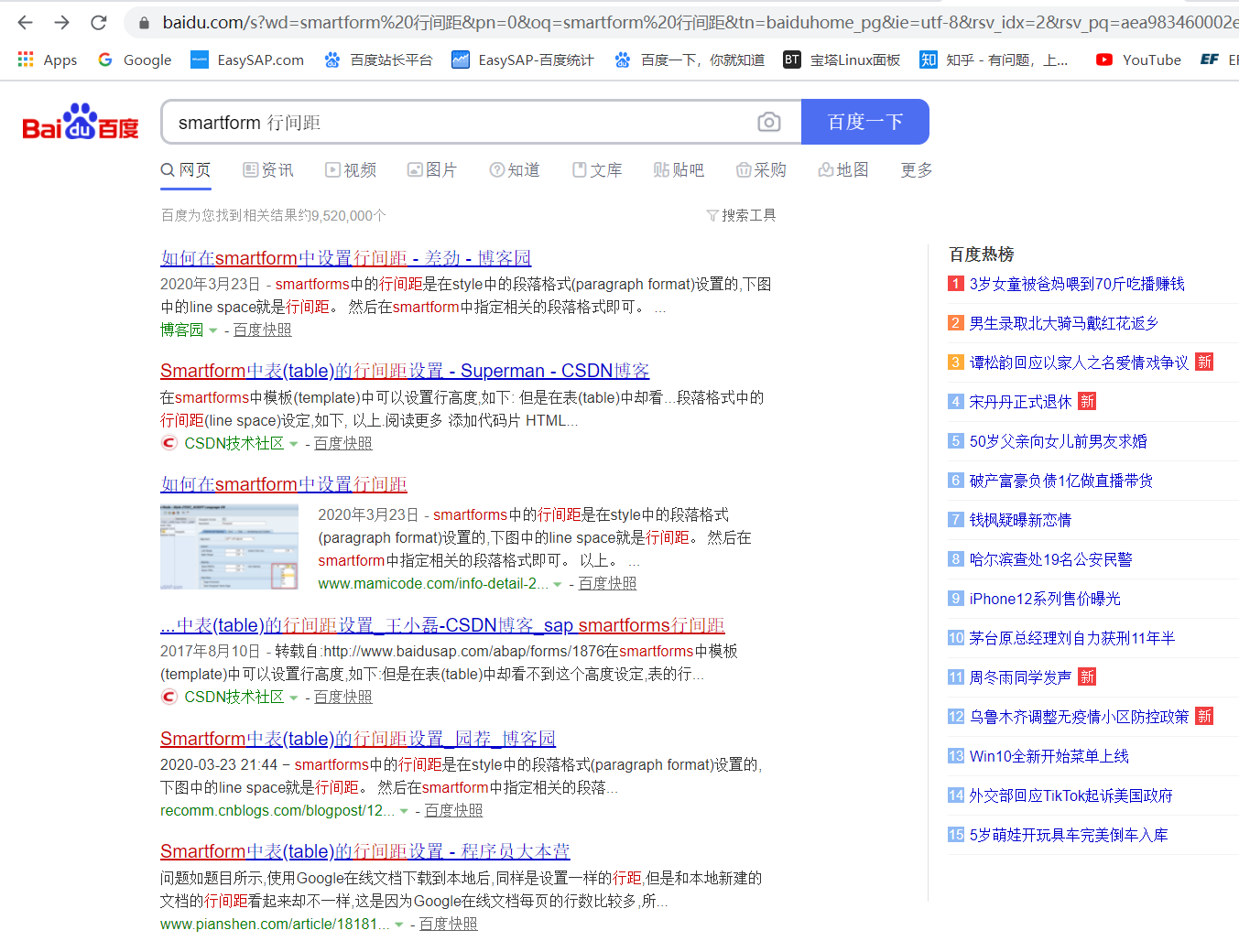Viewport: 1239px width, 952px height.
Task: Open the thumbnail result titled 如何在smartform中设置行间距
Action: (284, 484)
